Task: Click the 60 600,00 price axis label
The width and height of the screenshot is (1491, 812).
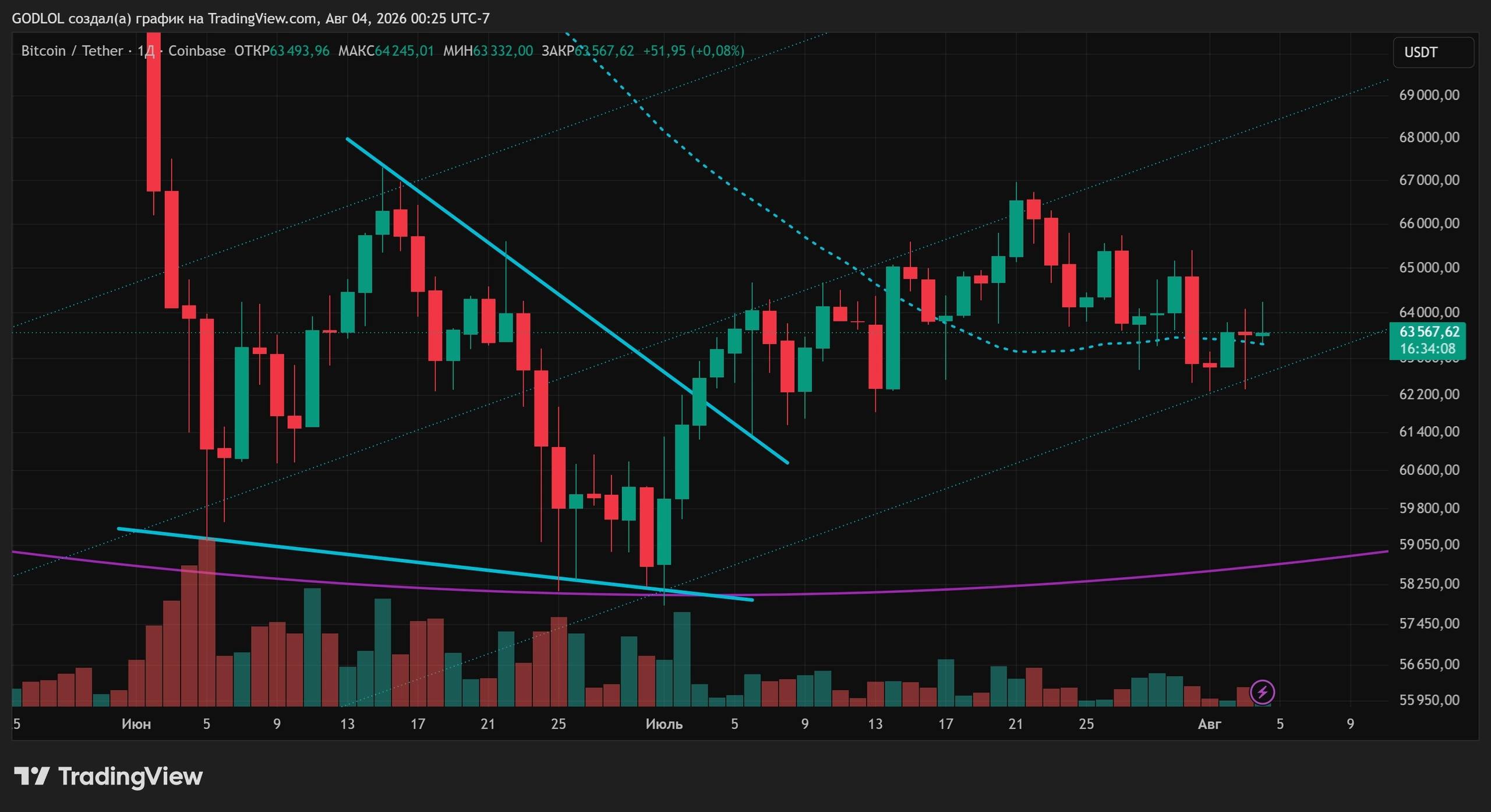Action: click(x=1429, y=470)
